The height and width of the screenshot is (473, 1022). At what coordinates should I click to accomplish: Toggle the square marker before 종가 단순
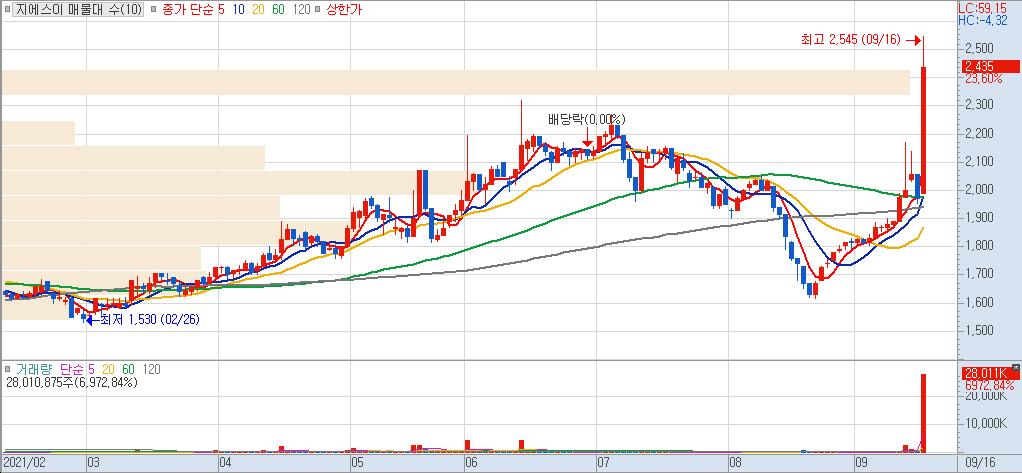[153, 10]
